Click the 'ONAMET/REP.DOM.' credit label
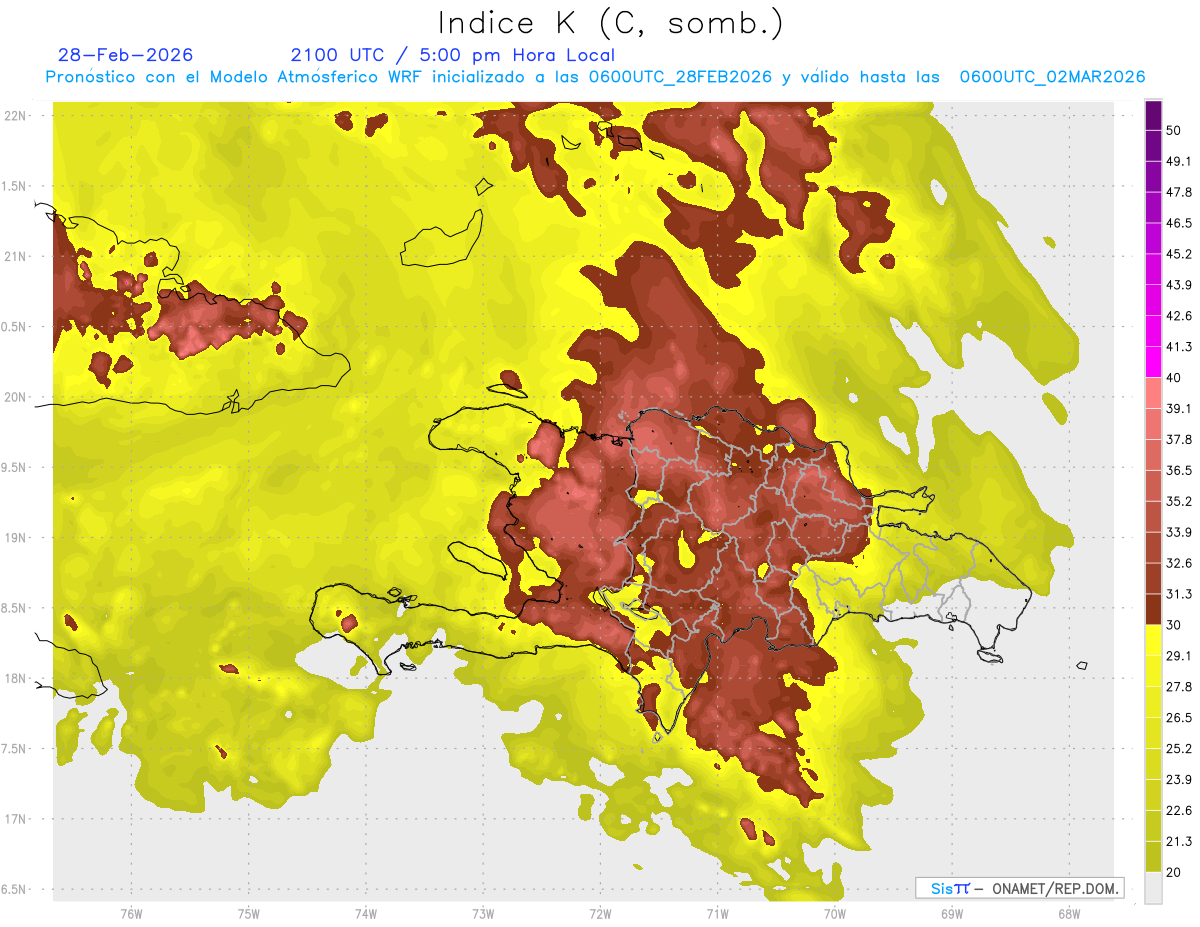The height and width of the screenshot is (927, 1200). (x=1053, y=888)
